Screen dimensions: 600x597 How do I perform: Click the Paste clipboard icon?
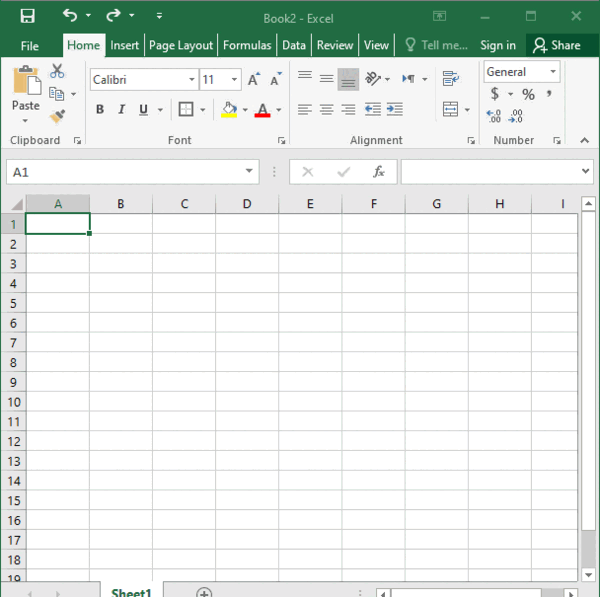(27, 80)
